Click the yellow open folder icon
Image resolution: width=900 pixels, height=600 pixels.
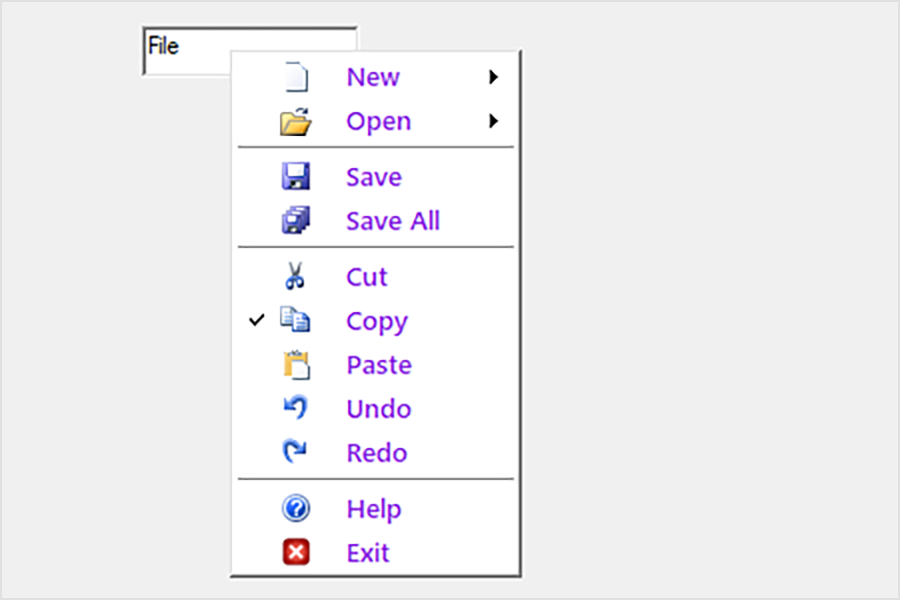[296, 122]
